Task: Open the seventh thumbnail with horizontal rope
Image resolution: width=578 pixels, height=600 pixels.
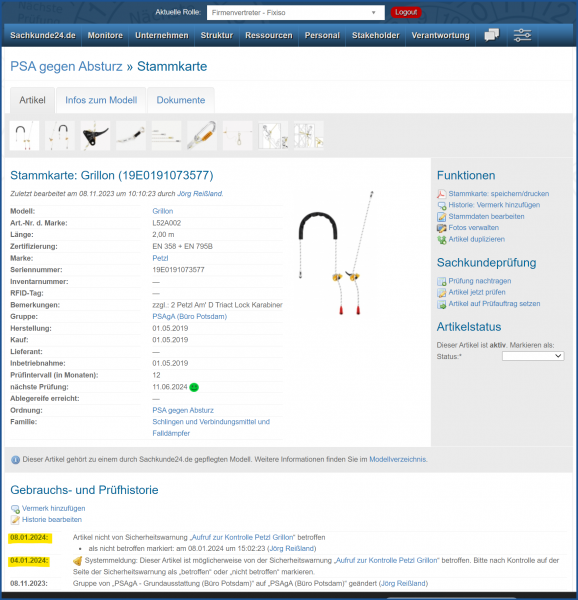Action: click(238, 135)
